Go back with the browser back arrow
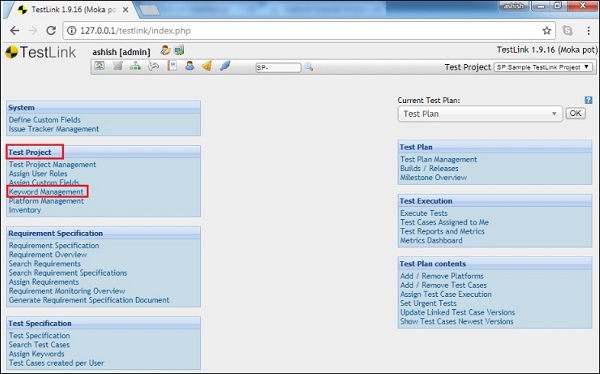The width and height of the screenshot is (600, 374). (15, 31)
